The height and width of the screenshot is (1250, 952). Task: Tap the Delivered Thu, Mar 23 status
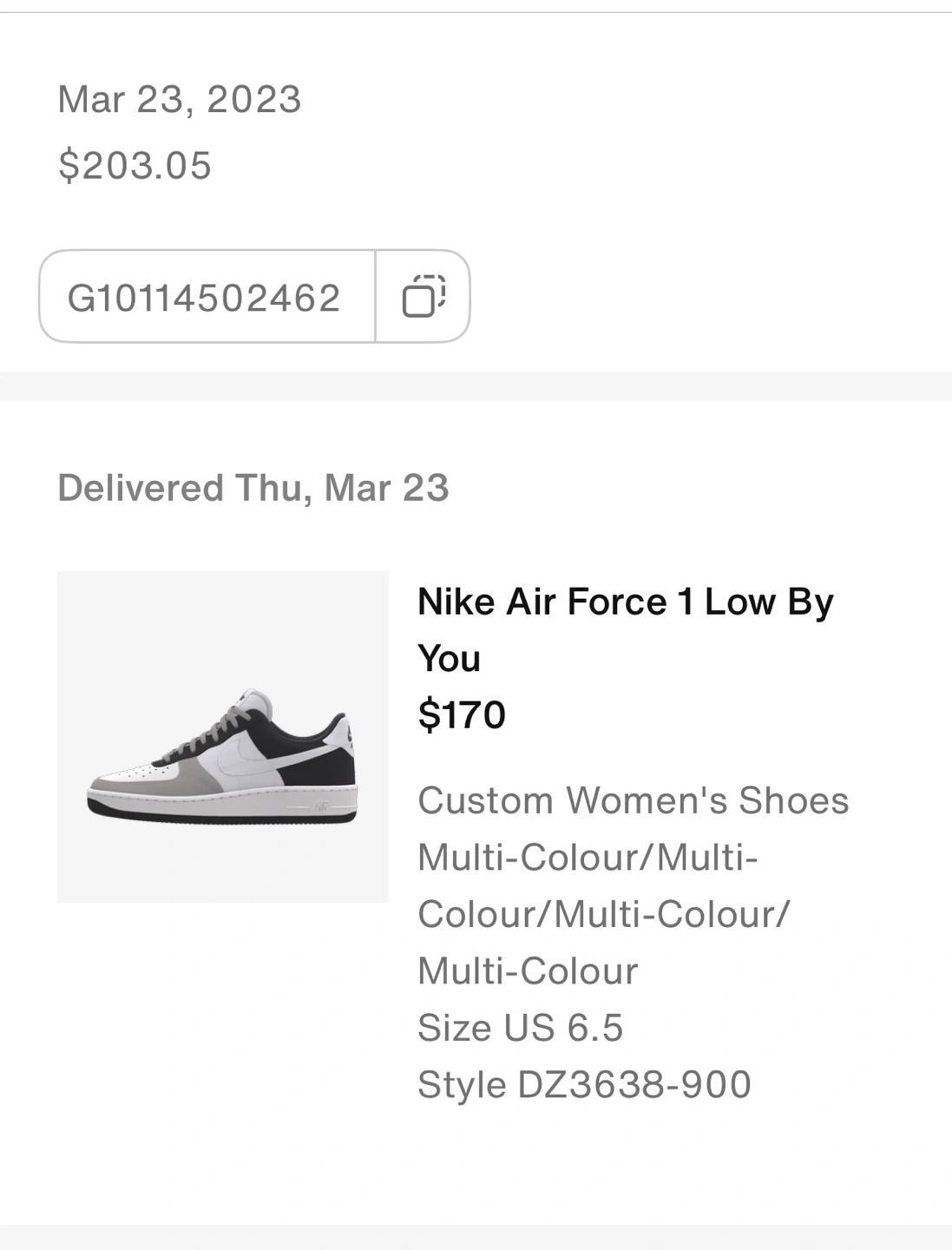point(253,488)
